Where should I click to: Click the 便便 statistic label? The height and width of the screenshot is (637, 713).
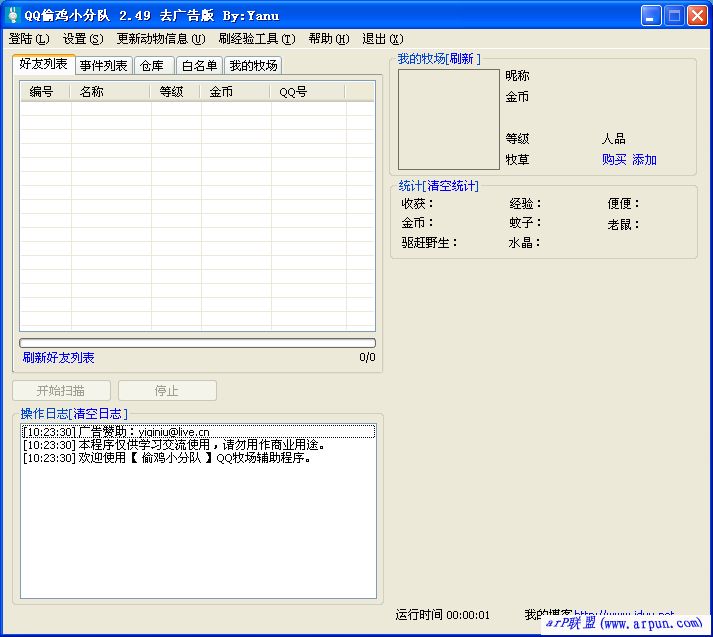coord(624,204)
